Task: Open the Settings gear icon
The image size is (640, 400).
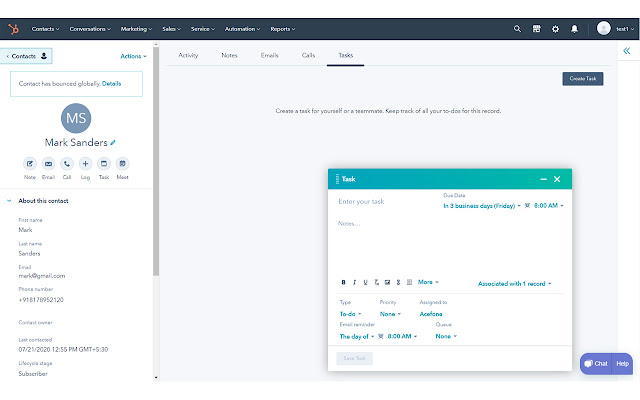Action: pos(555,29)
